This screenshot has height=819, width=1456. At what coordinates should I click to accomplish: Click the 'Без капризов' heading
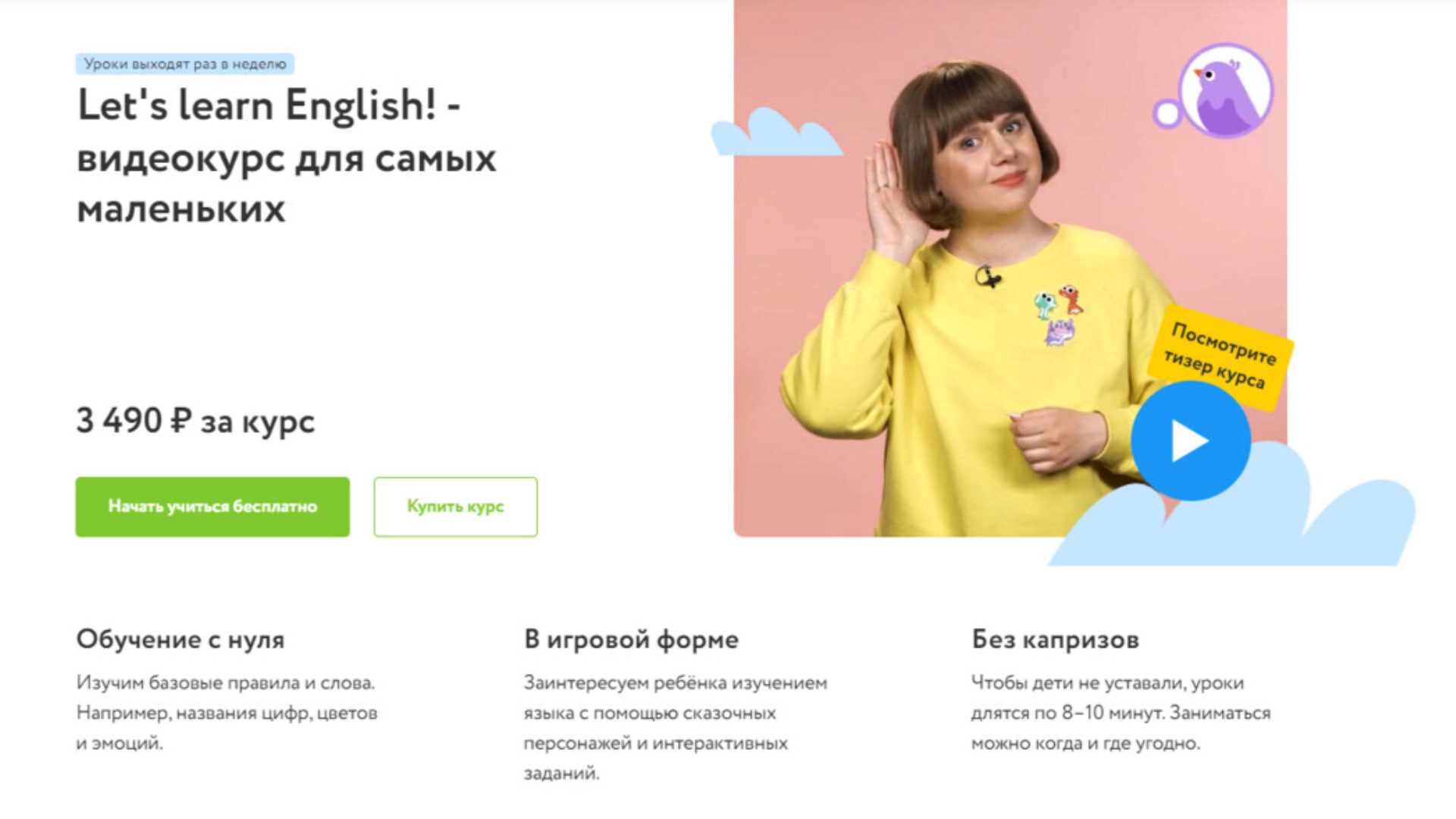click(1056, 639)
